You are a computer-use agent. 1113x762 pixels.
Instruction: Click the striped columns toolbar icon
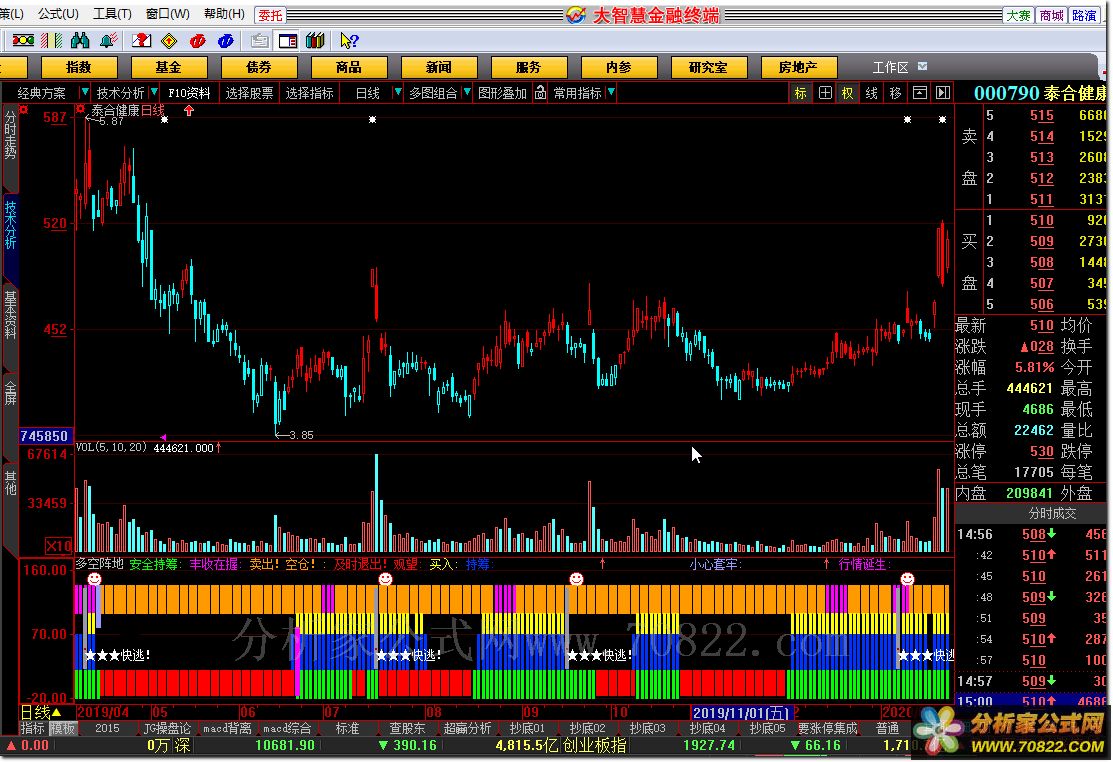[52, 40]
